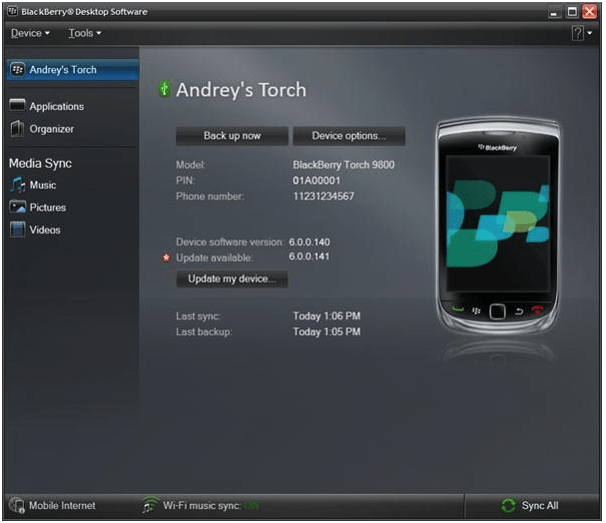Close the BlackBerry Desktop Software window
Viewport: 606px width, 523px height.
click(x=590, y=12)
